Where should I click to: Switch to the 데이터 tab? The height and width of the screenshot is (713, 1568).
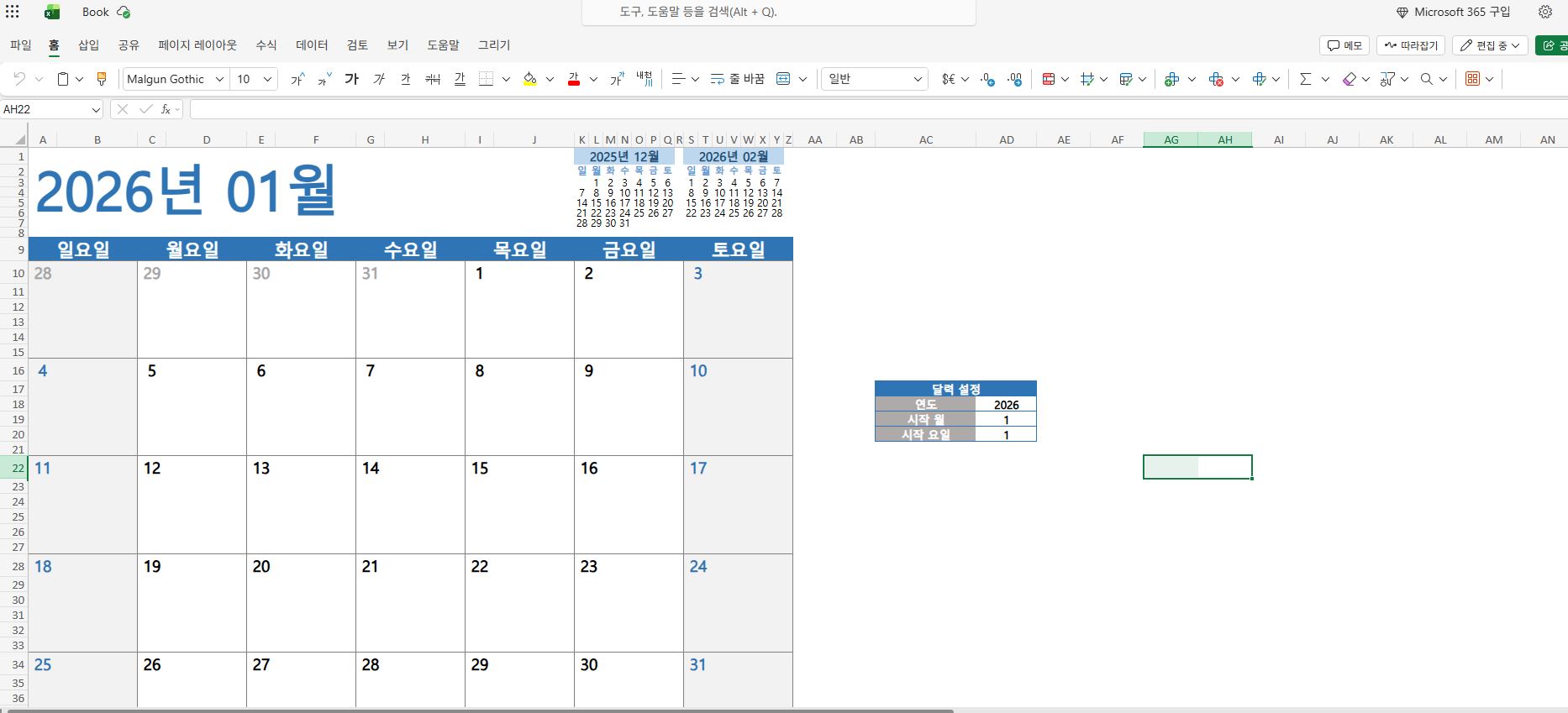pos(312,45)
